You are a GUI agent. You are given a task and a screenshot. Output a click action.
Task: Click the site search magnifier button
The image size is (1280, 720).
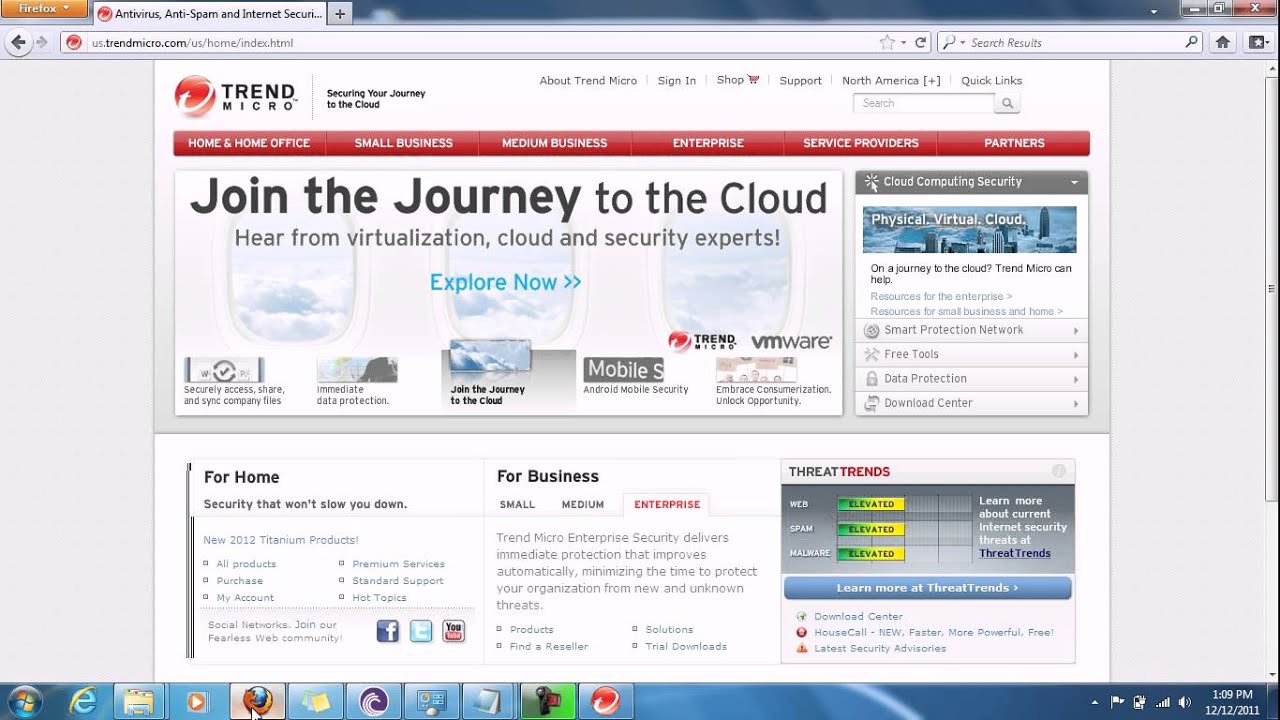(1007, 103)
